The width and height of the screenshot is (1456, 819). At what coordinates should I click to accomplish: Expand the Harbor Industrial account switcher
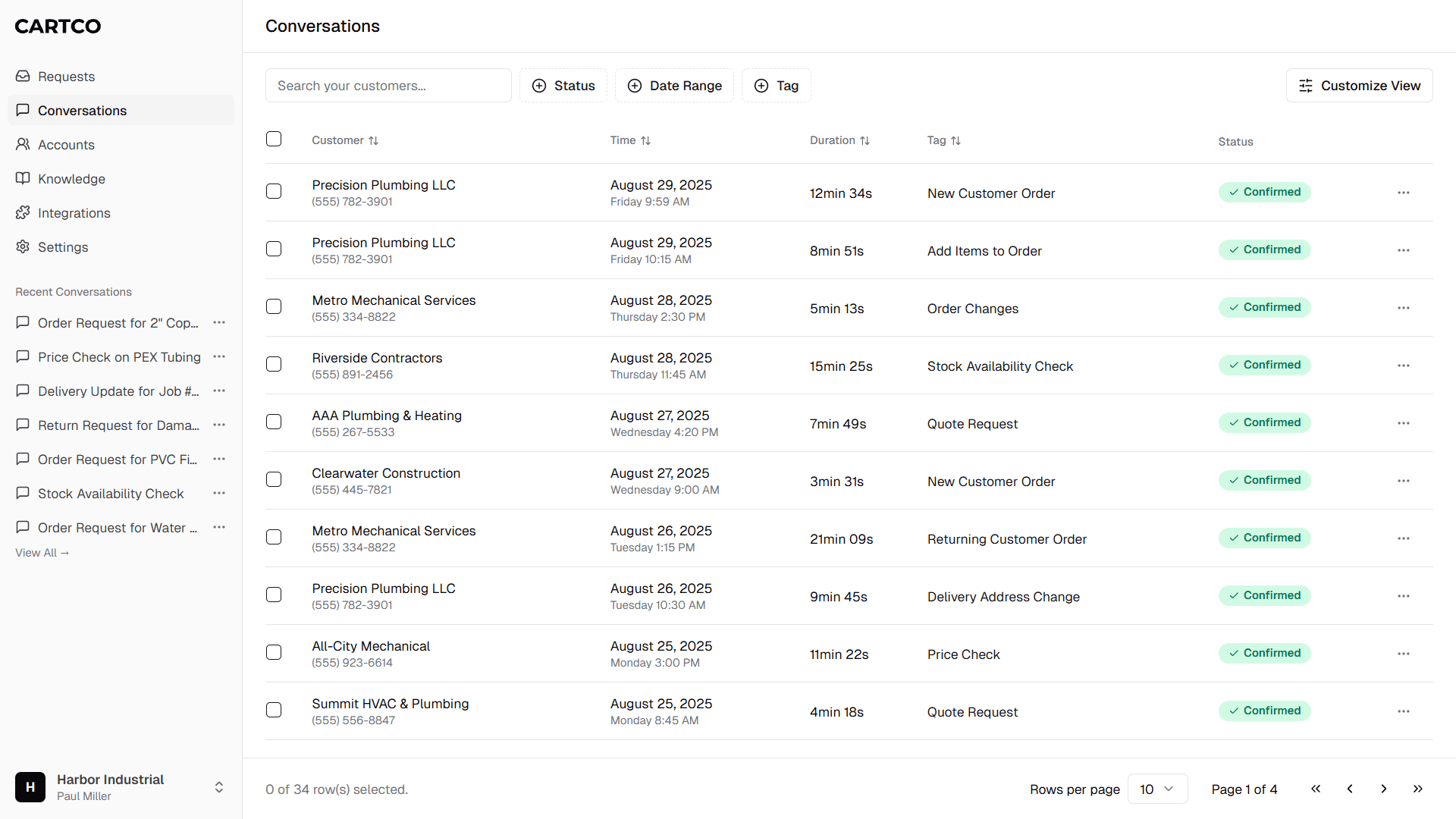coord(218,787)
